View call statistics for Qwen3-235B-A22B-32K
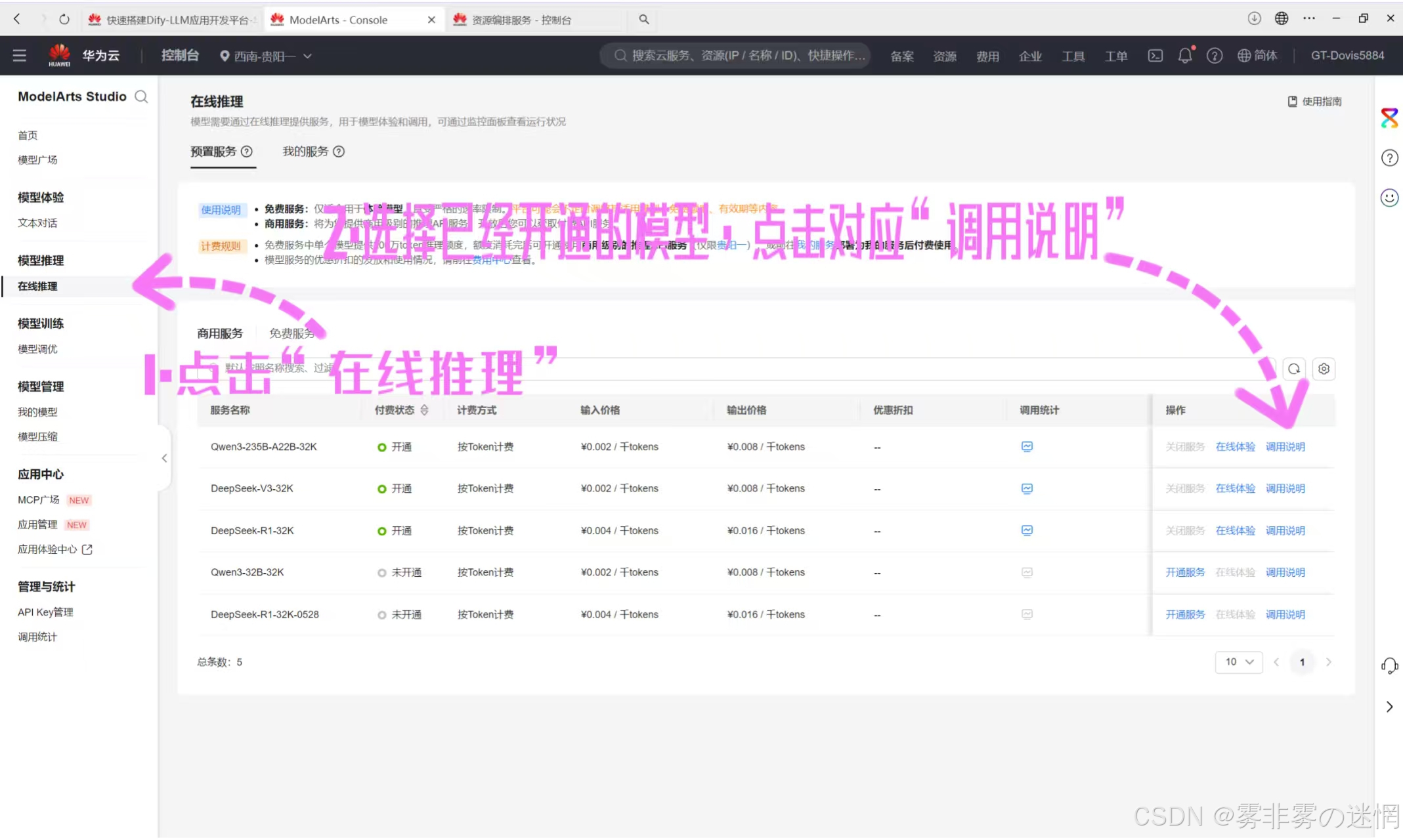 [1027, 447]
